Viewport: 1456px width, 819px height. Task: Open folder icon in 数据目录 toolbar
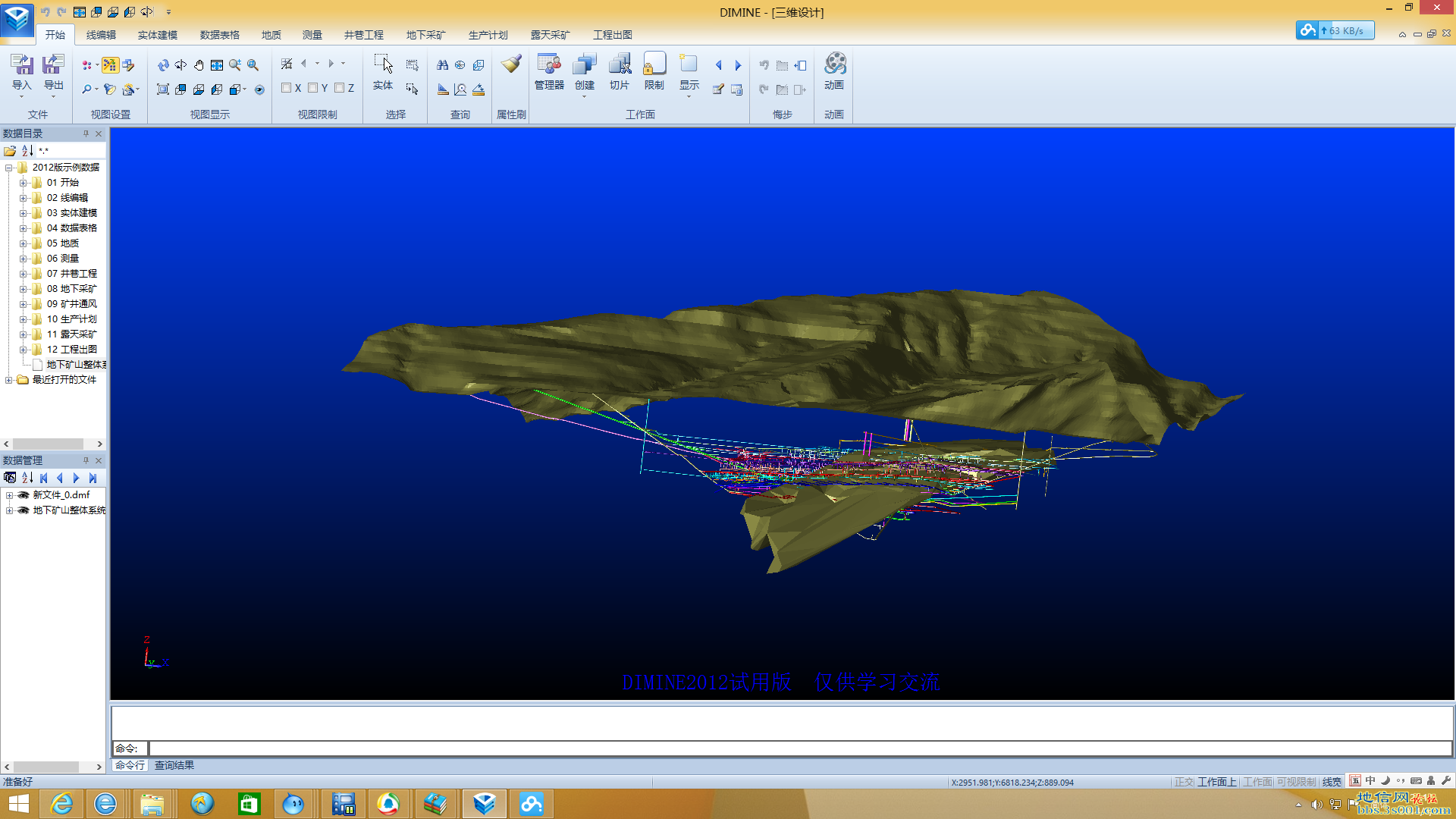(10, 151)
